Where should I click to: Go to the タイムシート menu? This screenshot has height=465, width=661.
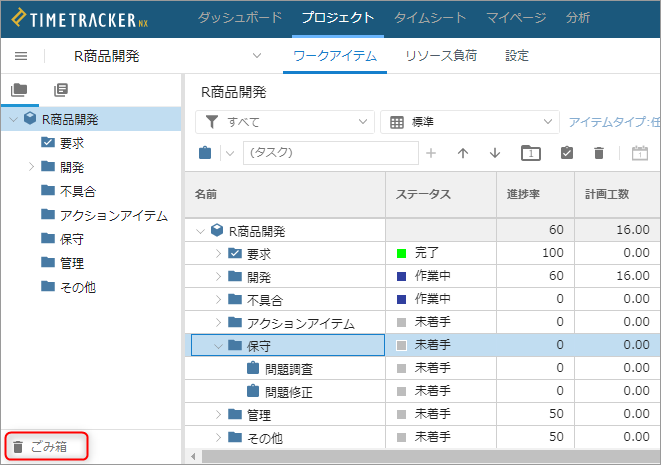click(430, 18)
